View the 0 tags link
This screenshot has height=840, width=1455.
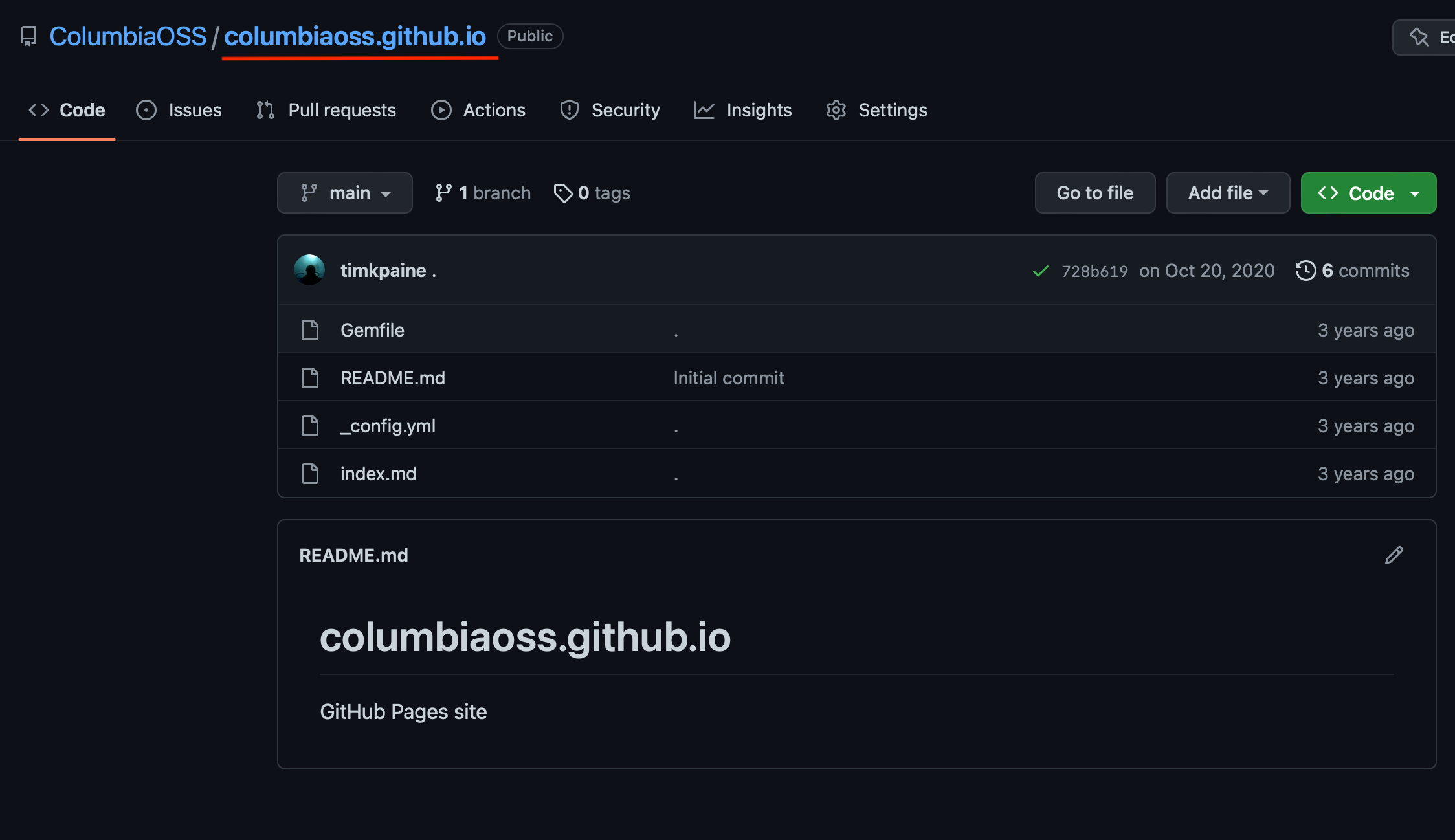pyautogui.click(x=592, y=193)
